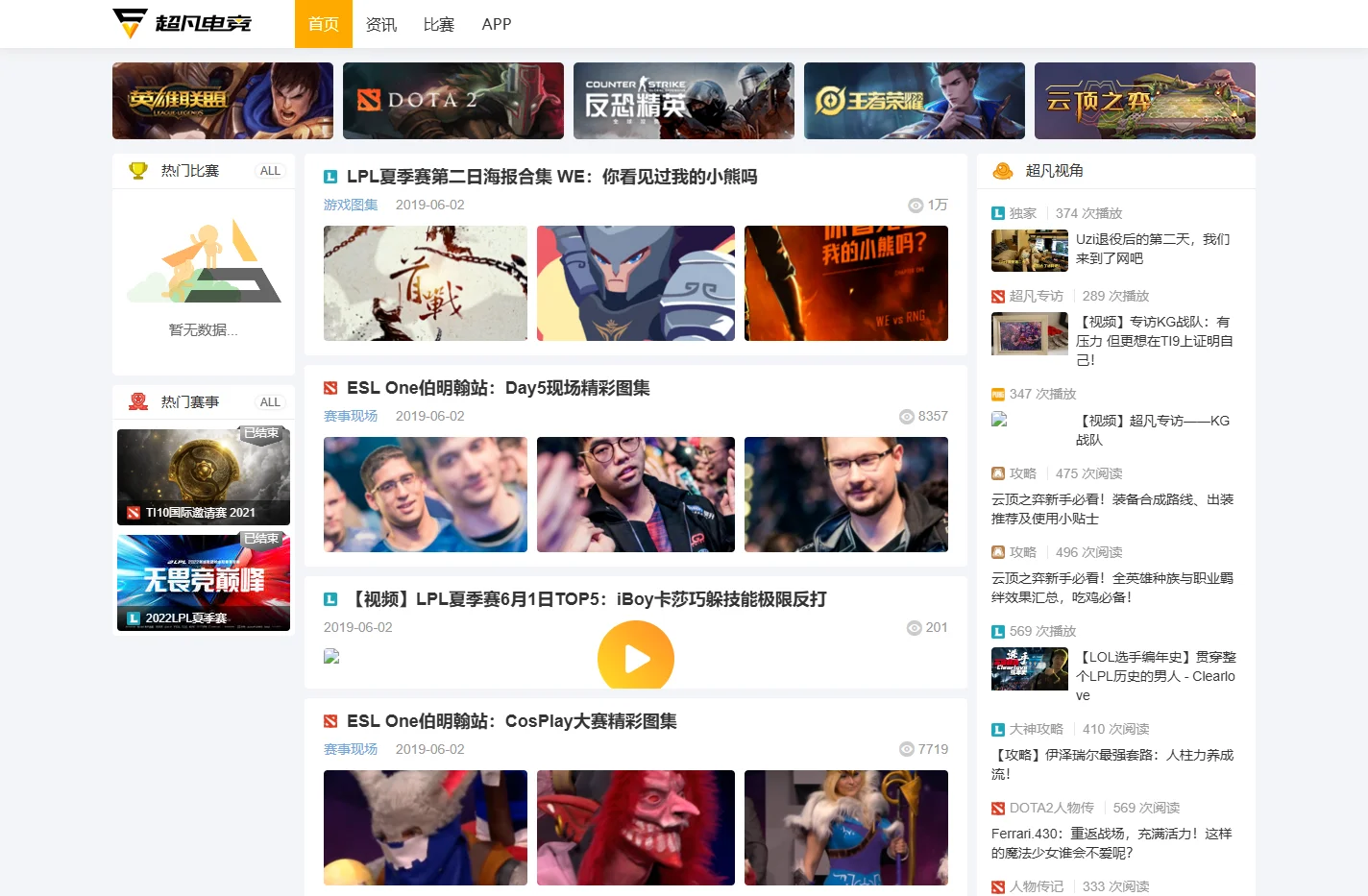Click the LoL icon beside 大神攻略

tap(998, 729)
